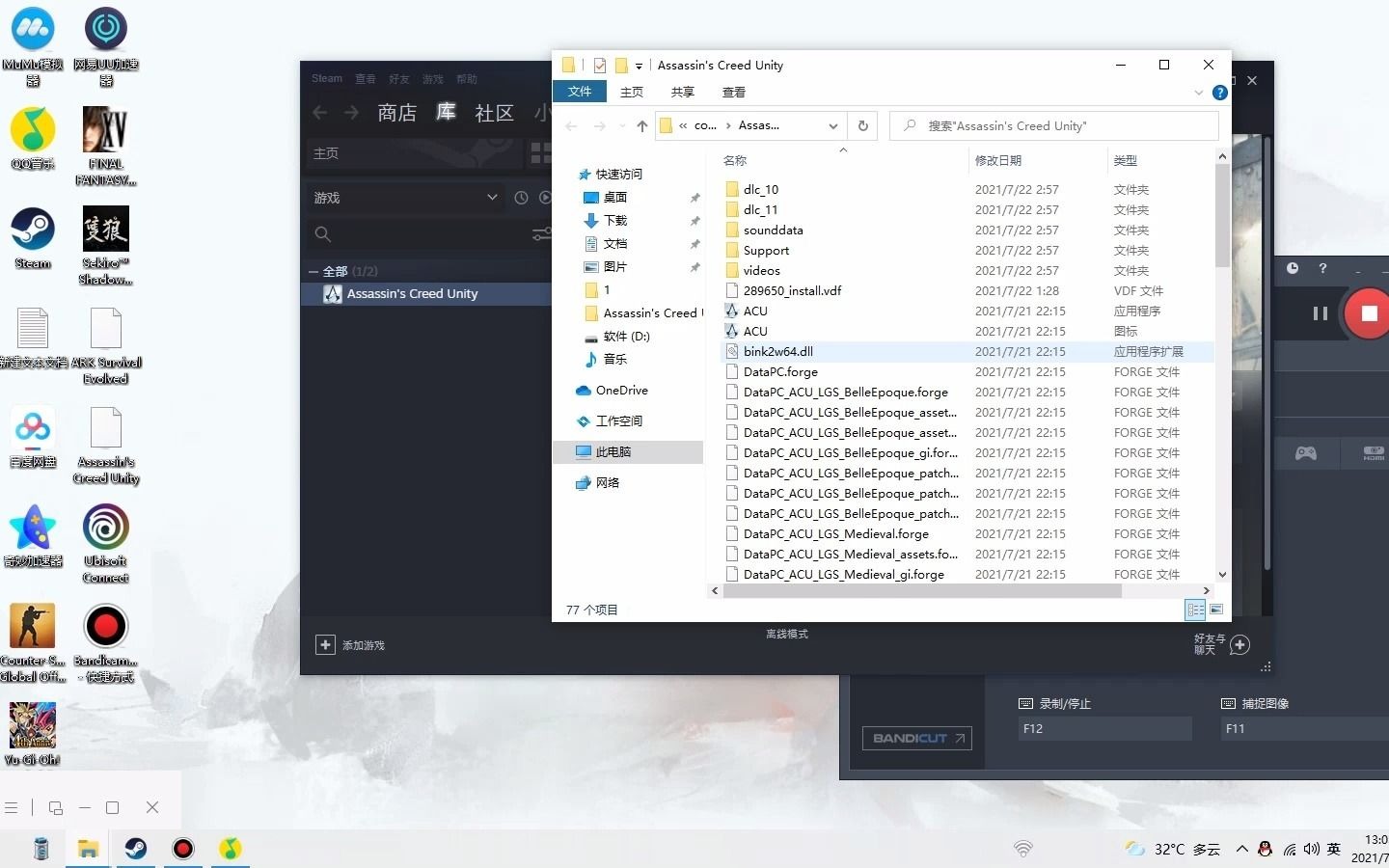Refresh the Explorer folder view
The width and height of the screenshot is (1389, 868).
click(x=863, y=126)
